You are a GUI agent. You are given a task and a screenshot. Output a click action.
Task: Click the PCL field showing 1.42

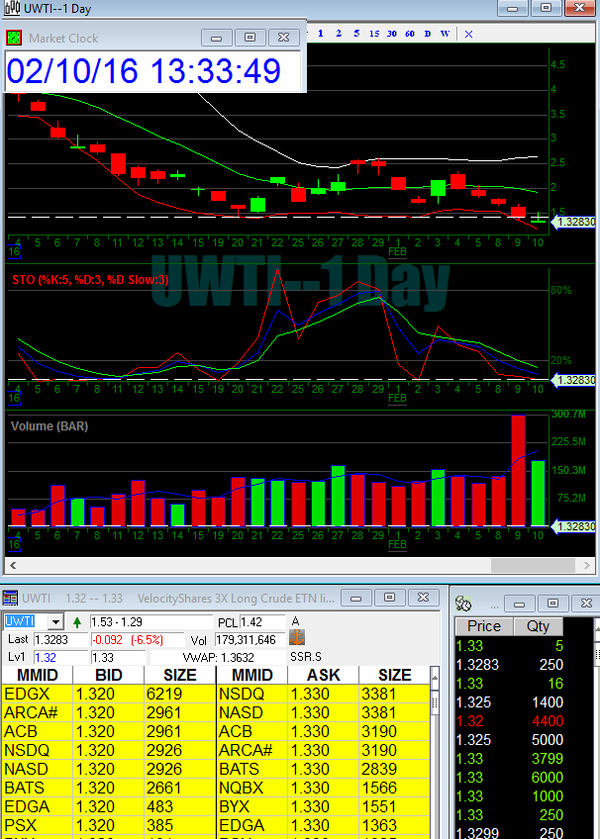click(262, 622)
